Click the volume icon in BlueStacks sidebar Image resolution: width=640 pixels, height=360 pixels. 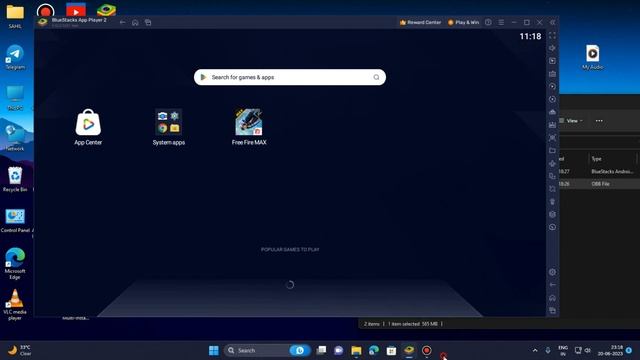[552, 48]
